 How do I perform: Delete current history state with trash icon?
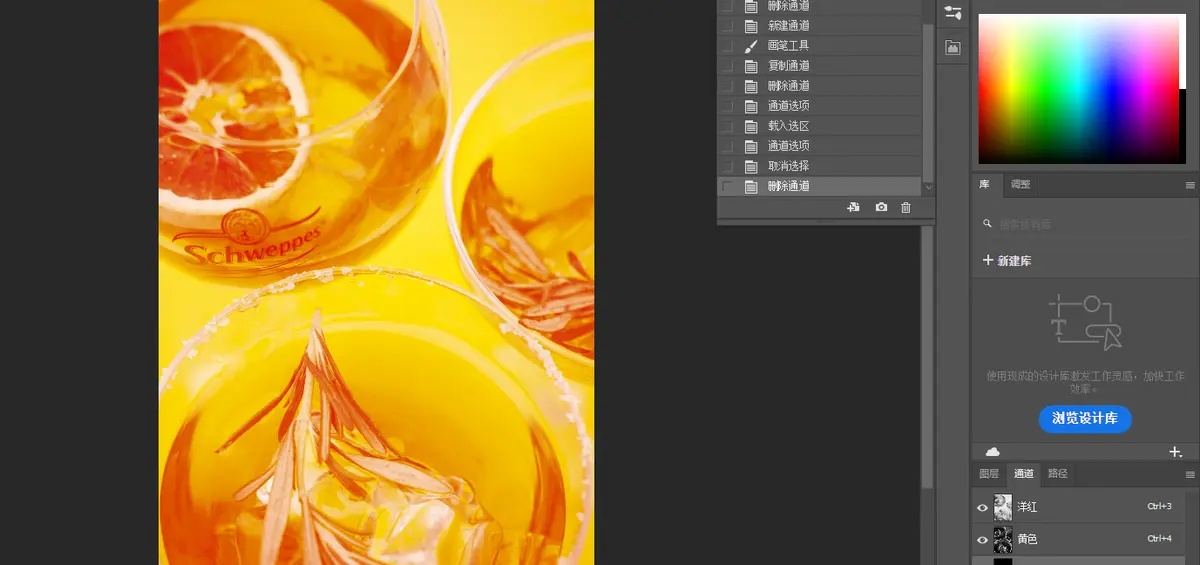906,207
